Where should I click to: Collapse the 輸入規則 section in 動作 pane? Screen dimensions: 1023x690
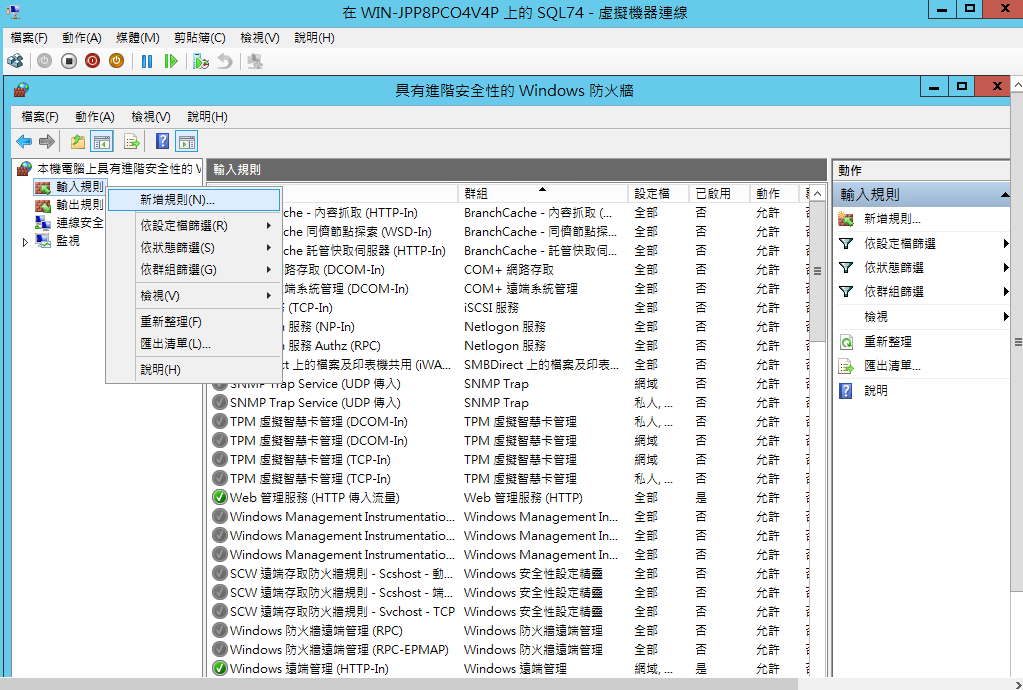click(x=1004, y=194)
